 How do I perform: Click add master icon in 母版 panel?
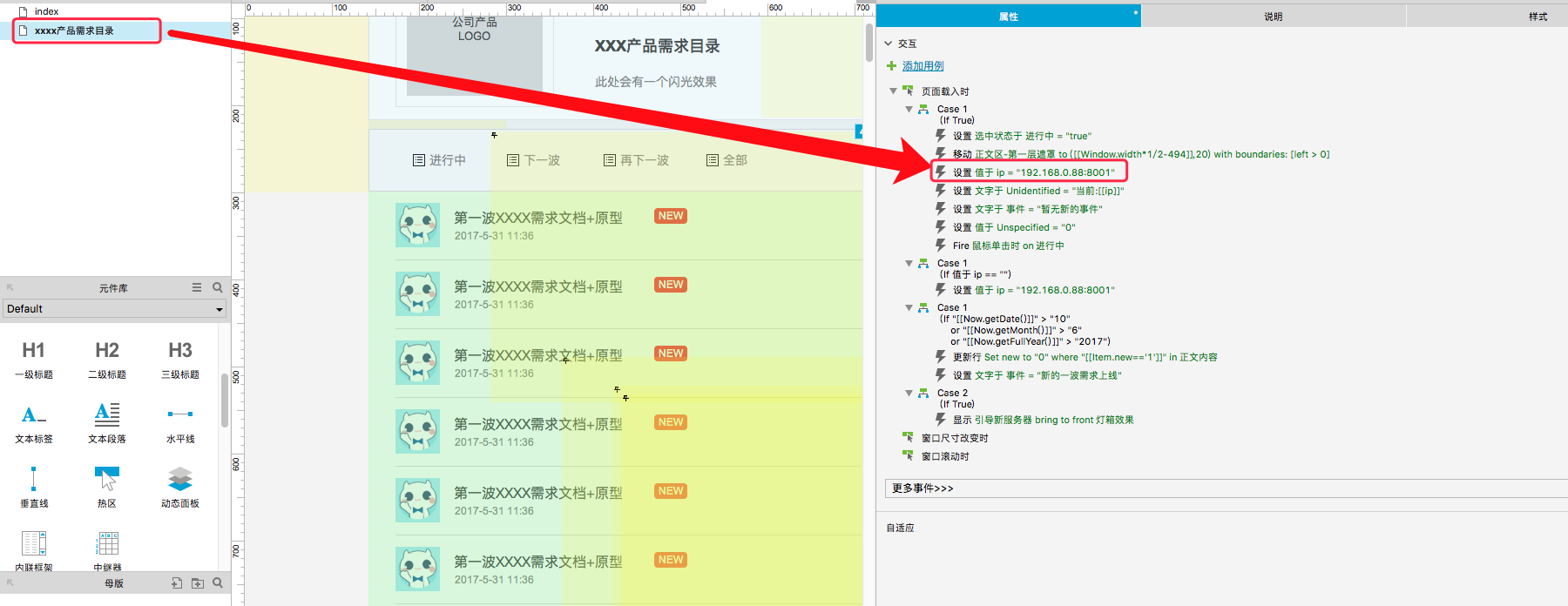(x=177, y=583)
